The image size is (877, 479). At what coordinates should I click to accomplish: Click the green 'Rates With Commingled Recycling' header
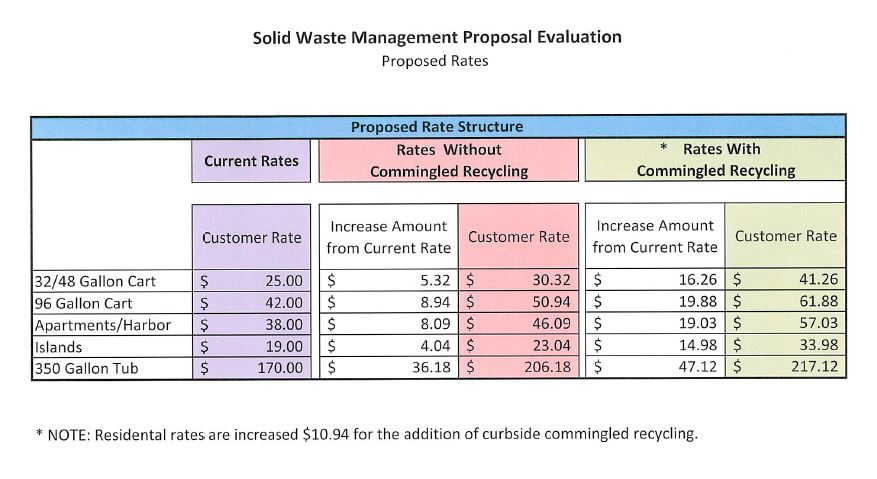(x=715, y=160)
